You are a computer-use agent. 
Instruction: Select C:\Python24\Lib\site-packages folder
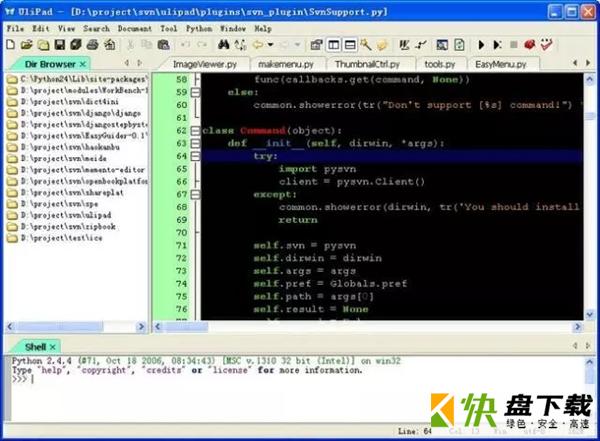pyautogui.click(x=77, y=79)
